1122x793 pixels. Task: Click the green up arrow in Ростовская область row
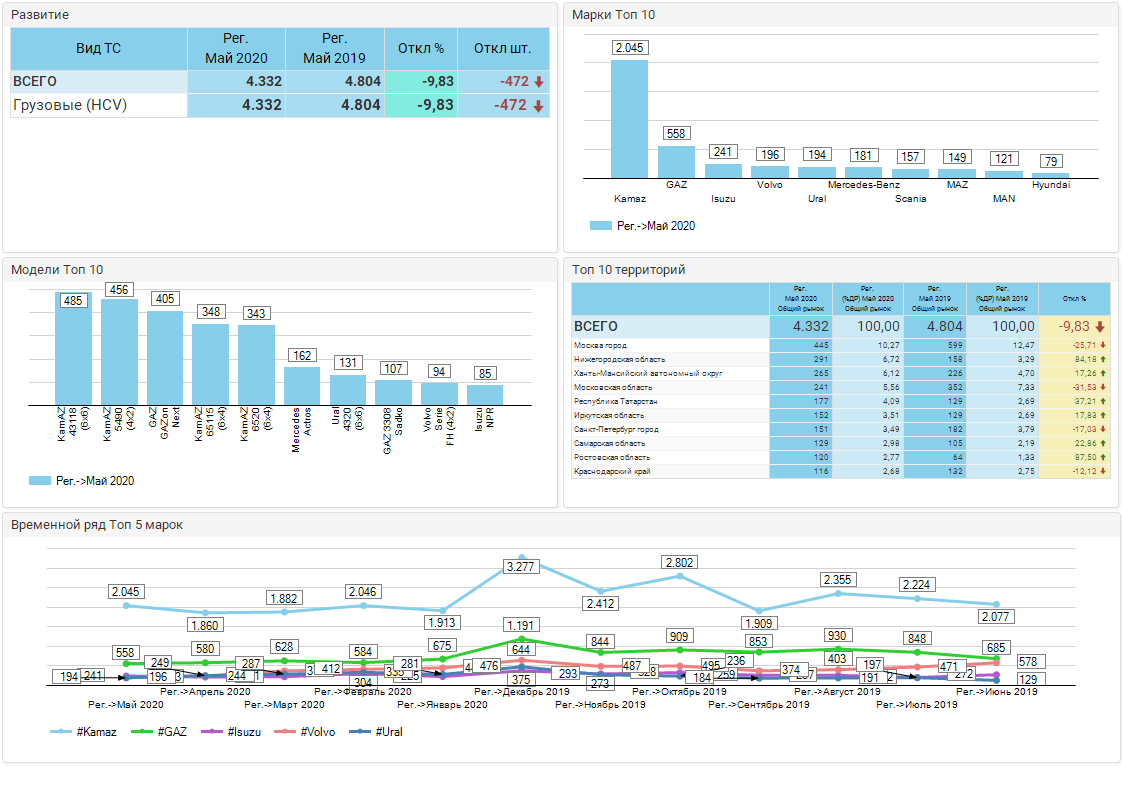pos(1103,457)
